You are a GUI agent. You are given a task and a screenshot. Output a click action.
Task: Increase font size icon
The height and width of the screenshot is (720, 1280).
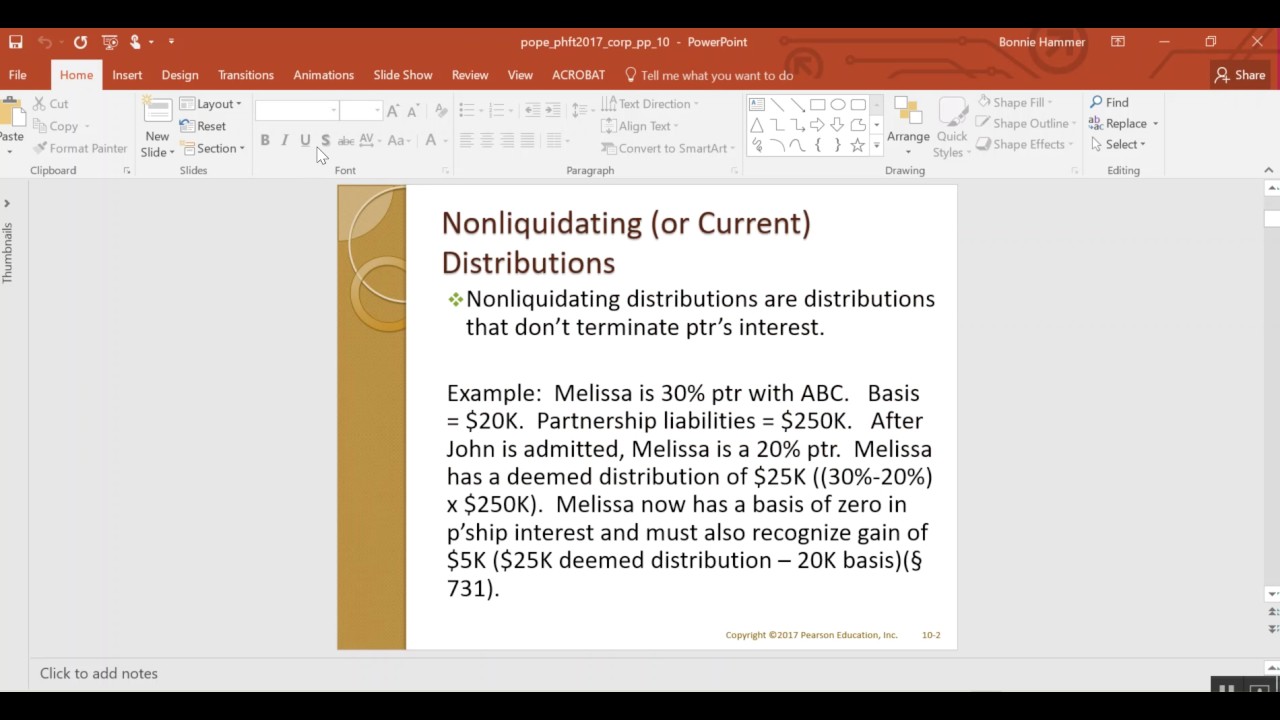coord(393,111)
